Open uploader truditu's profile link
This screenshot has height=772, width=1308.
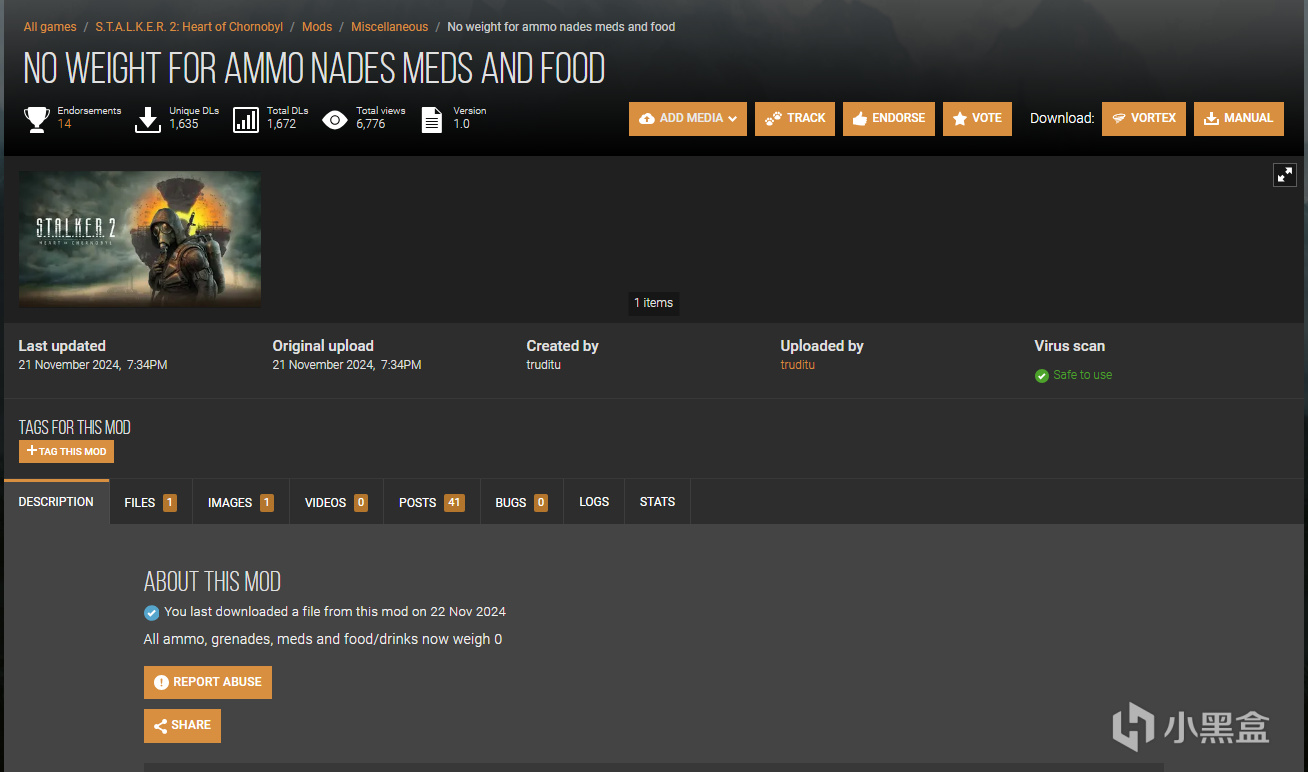(x=798, y=365)
